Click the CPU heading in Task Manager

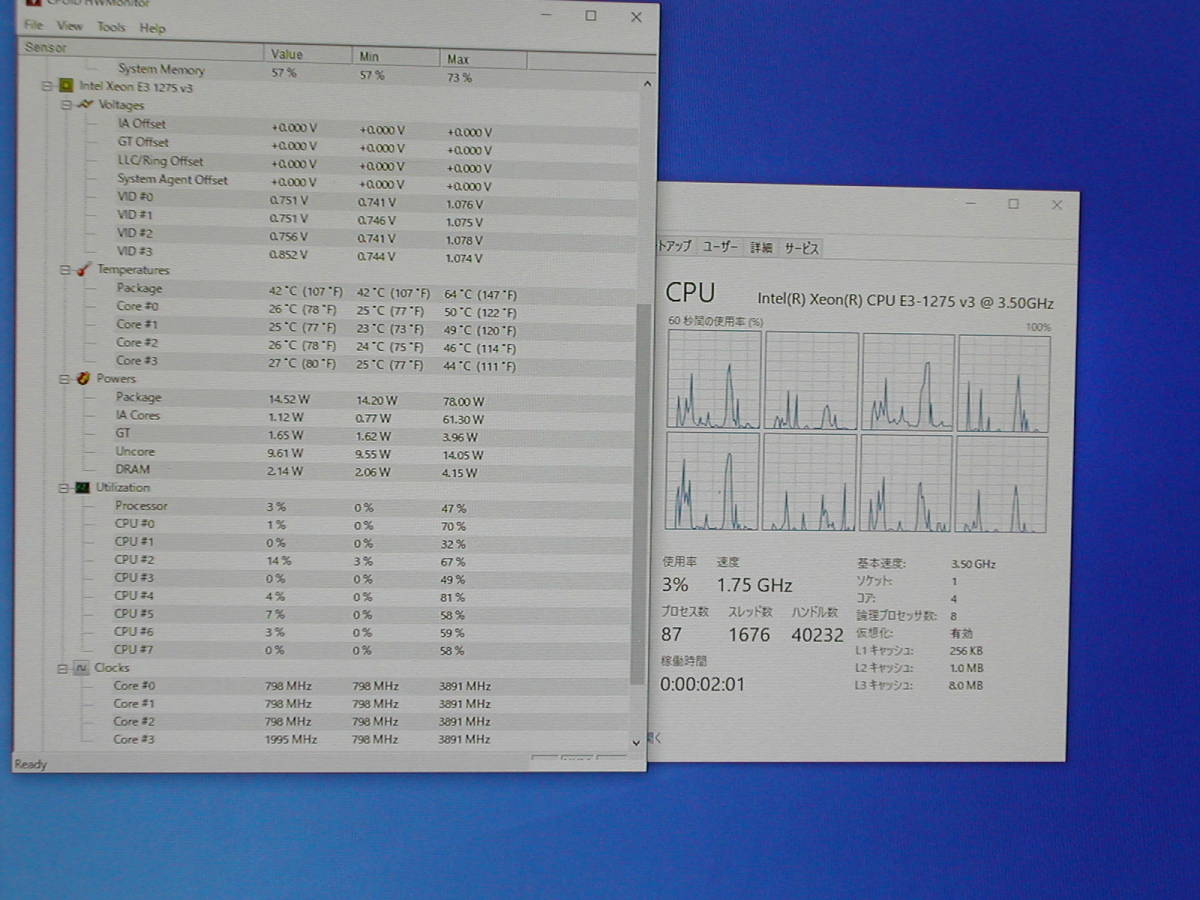[x=690, y=292]
